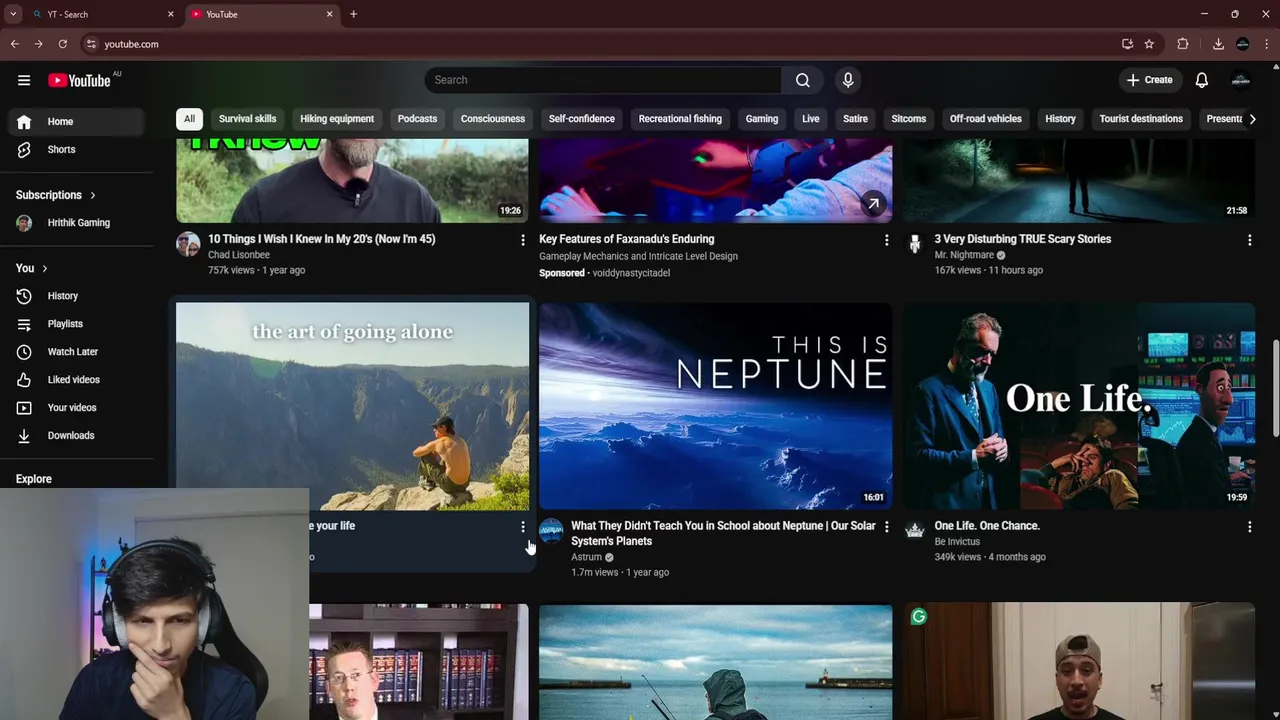Click the page vertical scrollbar
This screenshot has height=720, width=1280.
click(x=1275, y=388)
